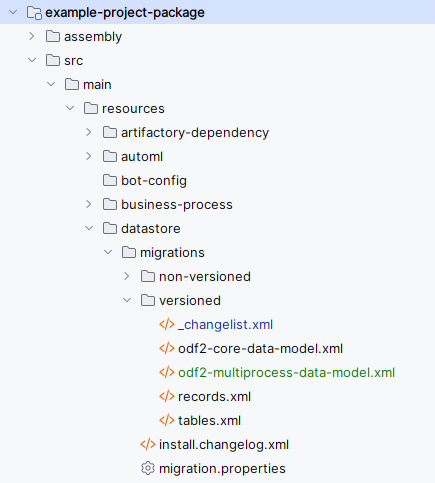The image size is (435, 483).
Task: Click the bot-config folder icon
Action: [110, 180]
